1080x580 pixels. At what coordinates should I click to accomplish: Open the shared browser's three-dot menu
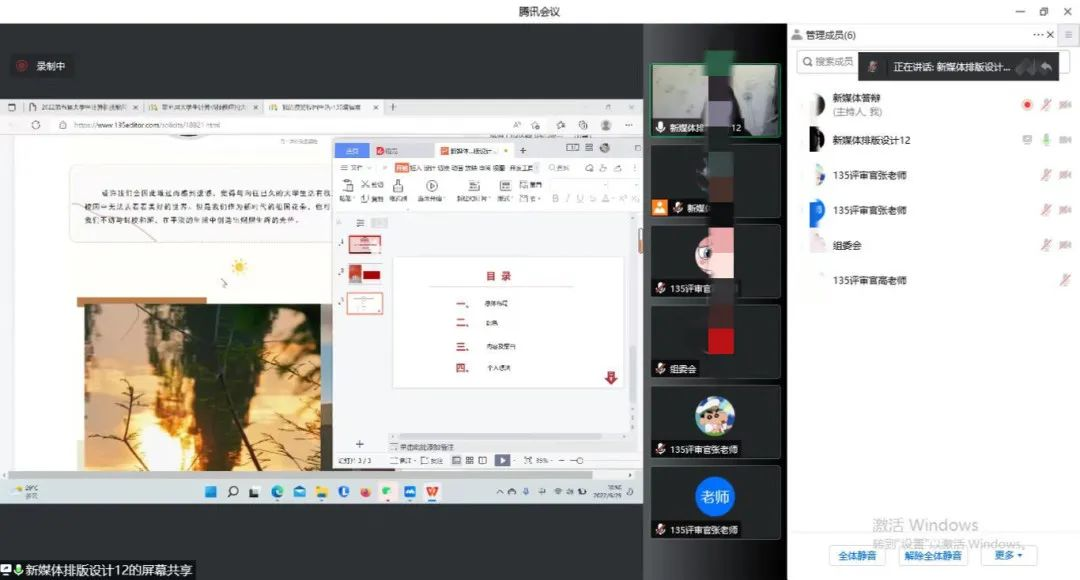[x=628, y=125]
